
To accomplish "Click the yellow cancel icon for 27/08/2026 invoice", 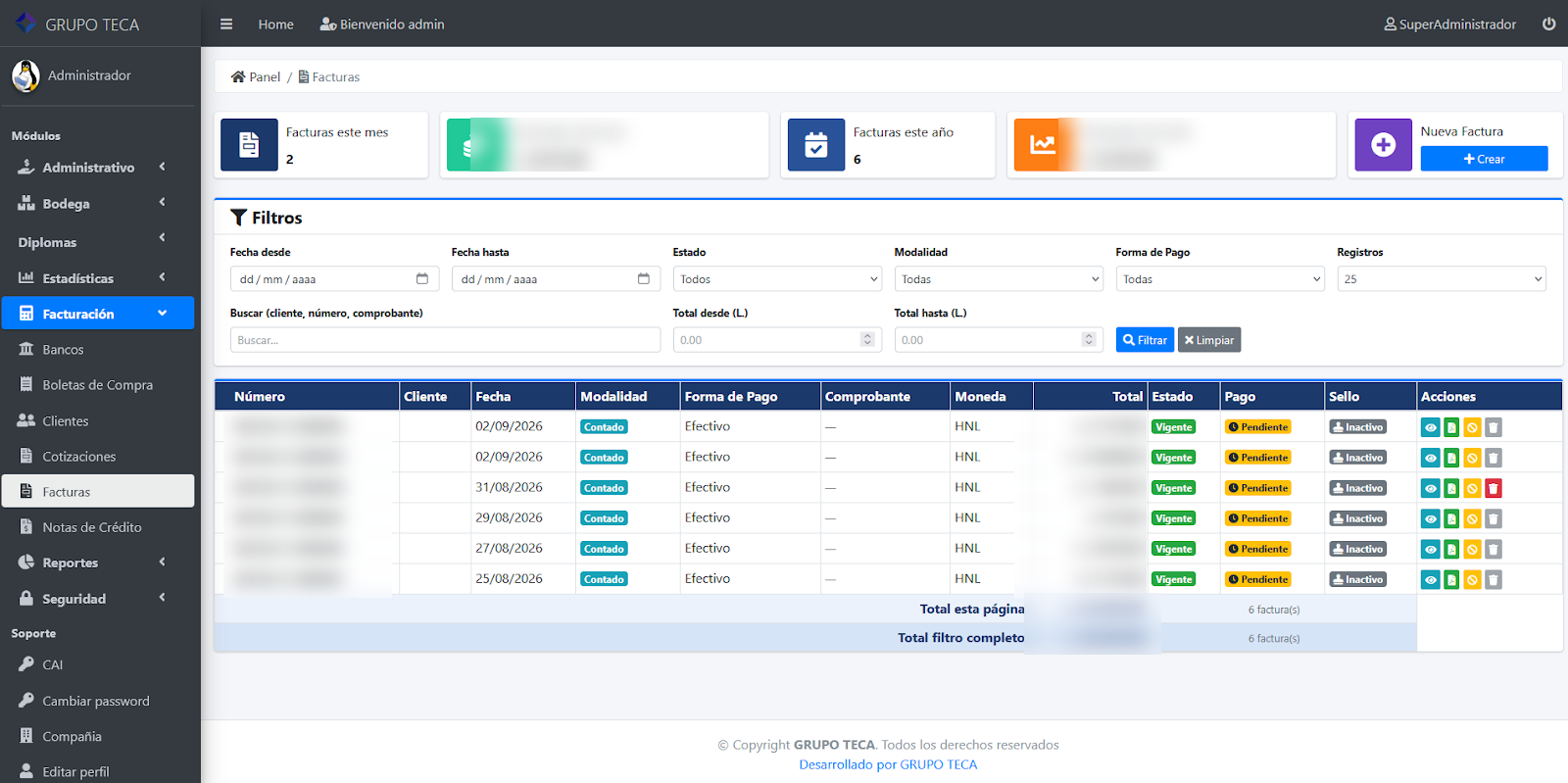I will pyautogui.click(x=1472, y=549).
